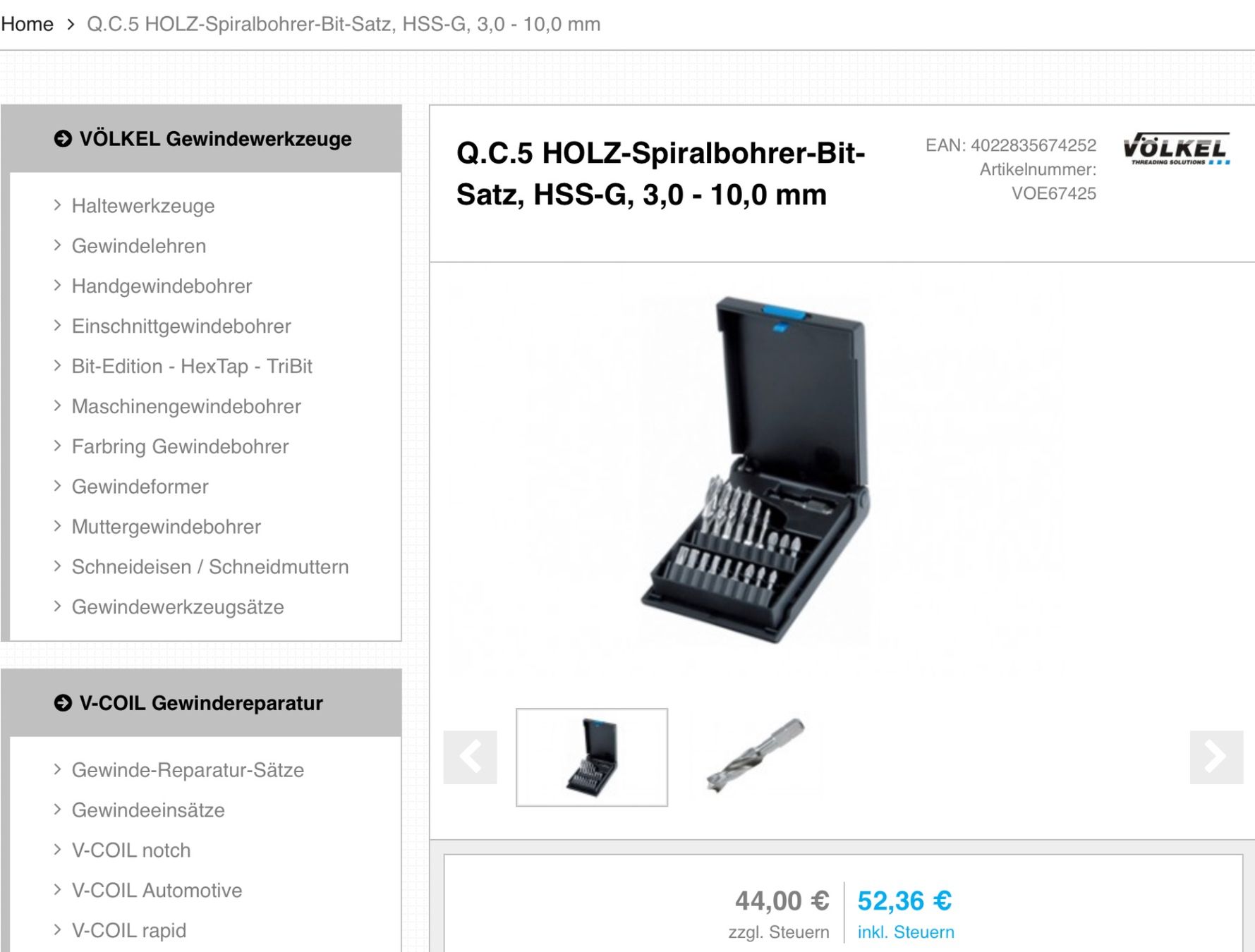
Task: Click the main product image of bit set
Action: click(756, 470)
